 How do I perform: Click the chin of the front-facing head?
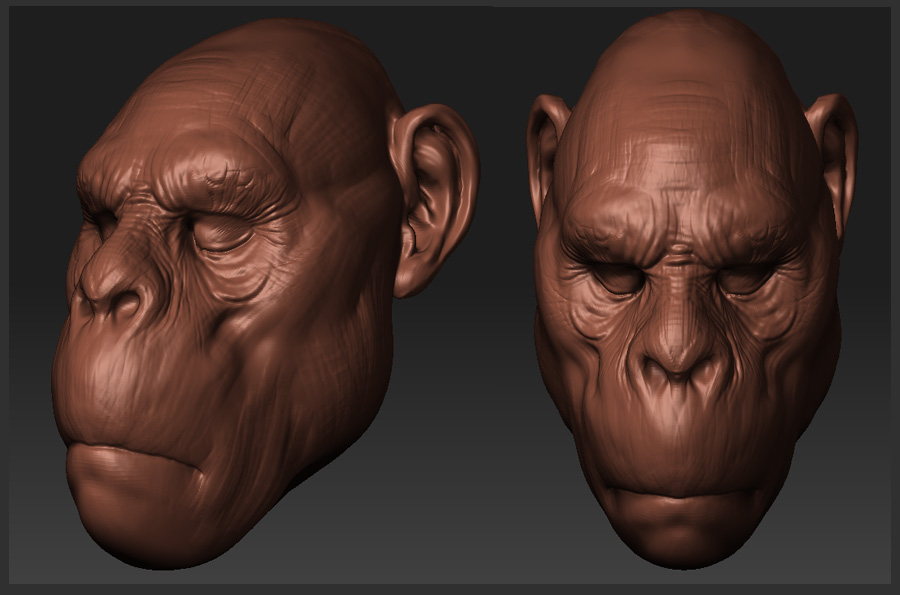[682, 540]
